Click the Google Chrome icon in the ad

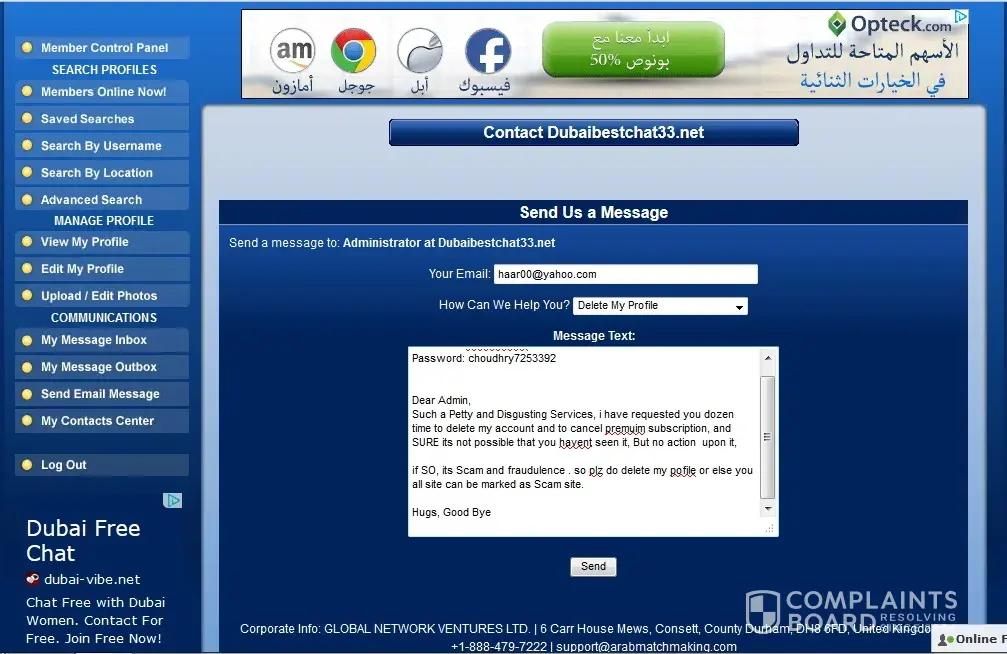click(x=353, y=51)
